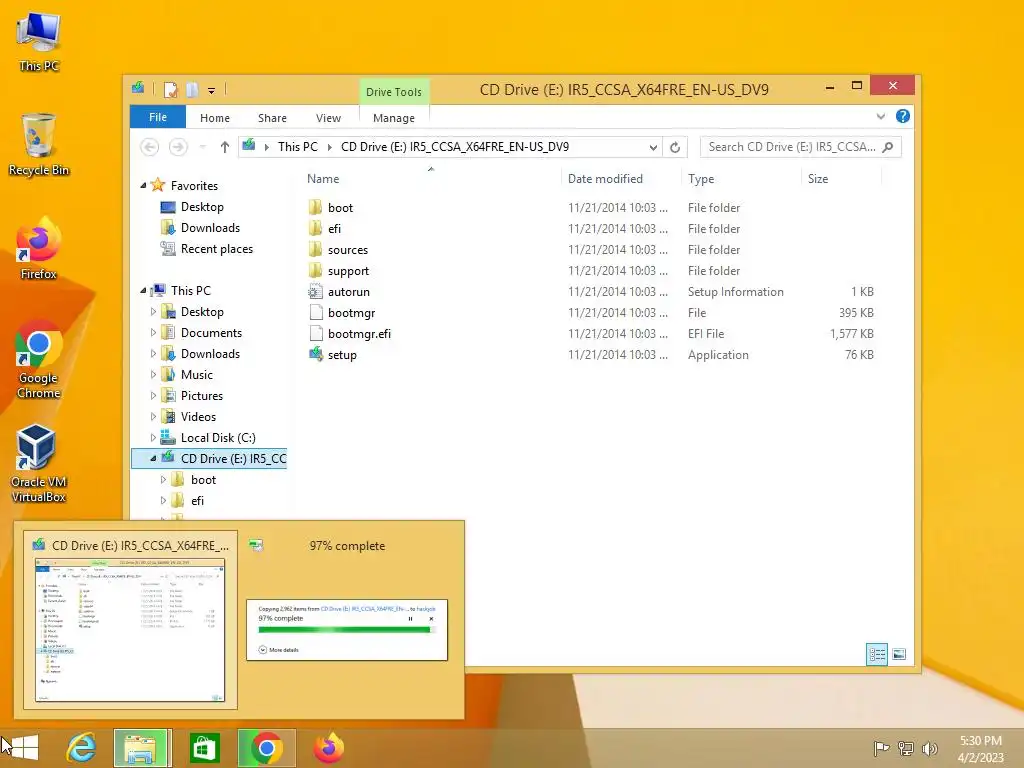Viewport: 1024px width, 768px height.
Task: Go up one folder level arrow
Action: 225,147
